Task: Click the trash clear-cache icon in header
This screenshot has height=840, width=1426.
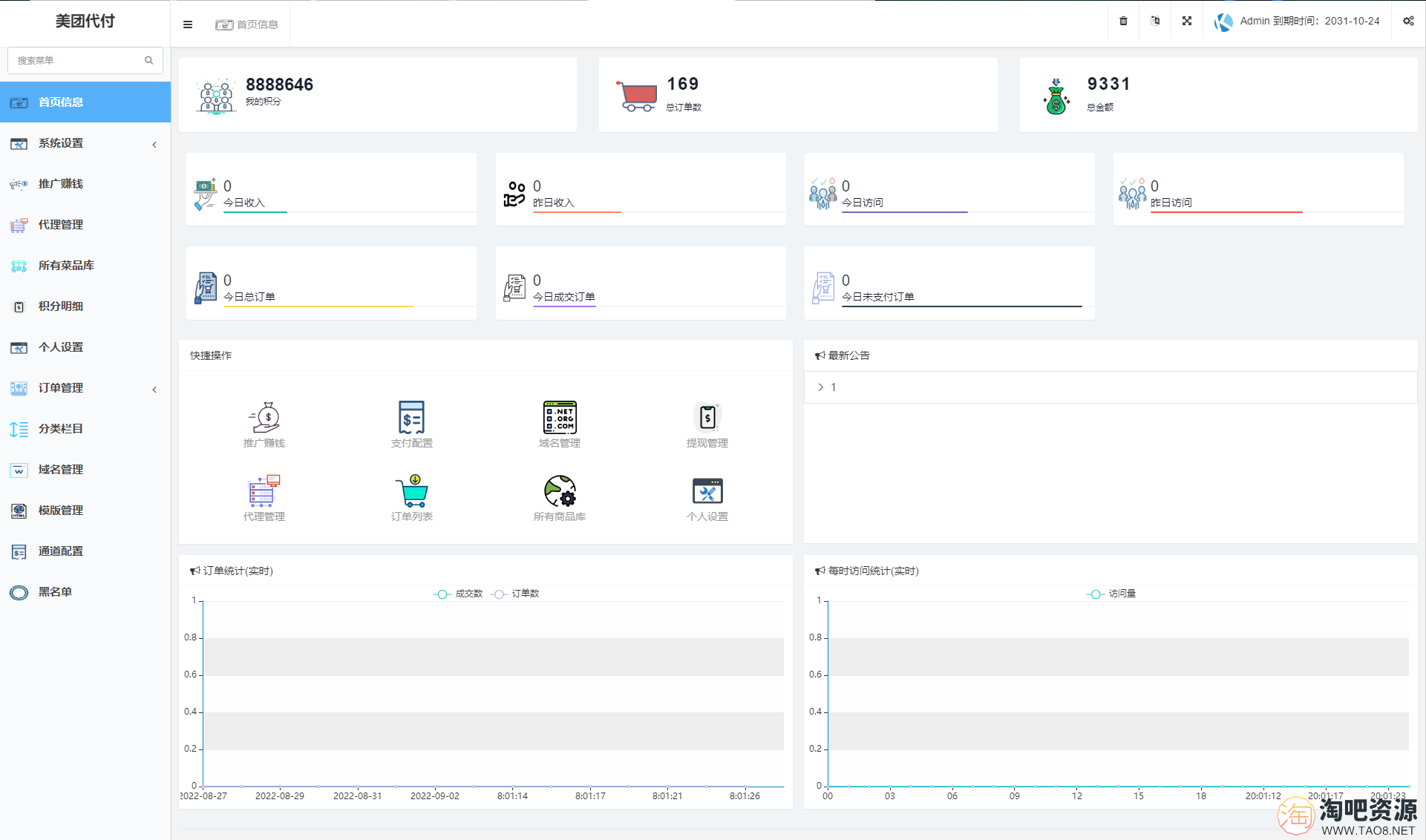Action: pos(1123,22)
